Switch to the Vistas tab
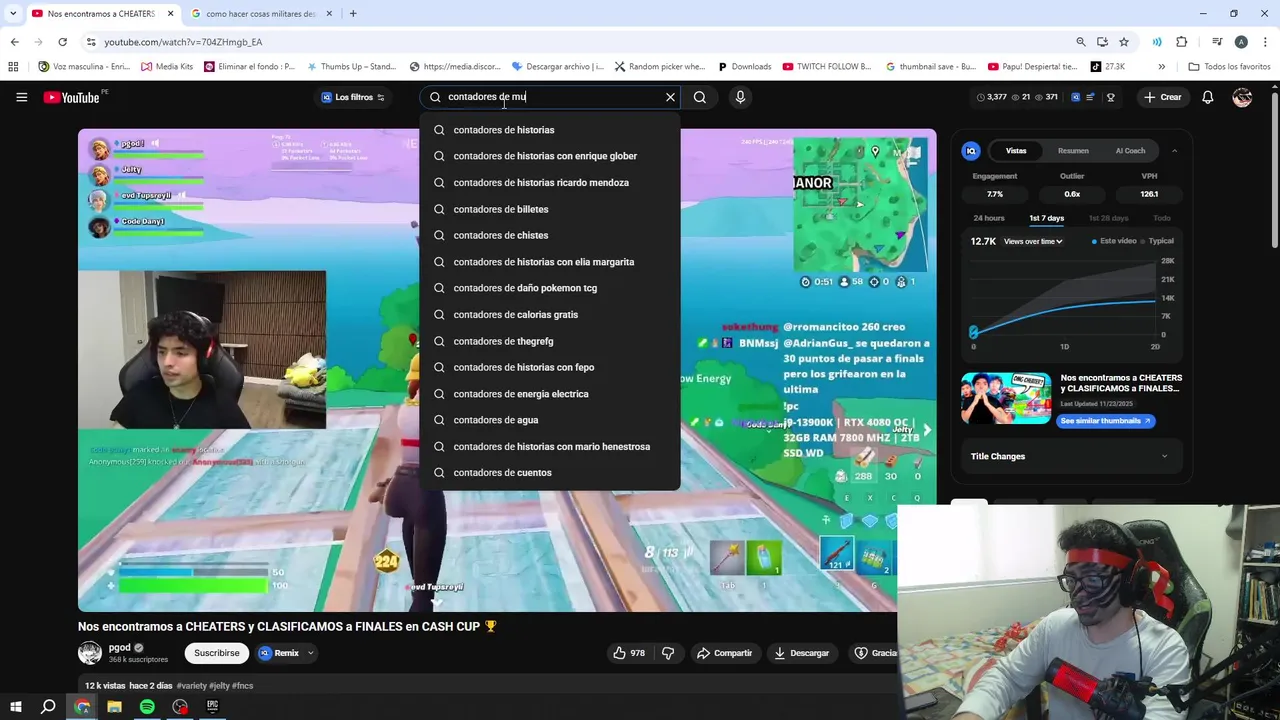The width and height of the screenshot is (1280, 720). (1016, 151)
